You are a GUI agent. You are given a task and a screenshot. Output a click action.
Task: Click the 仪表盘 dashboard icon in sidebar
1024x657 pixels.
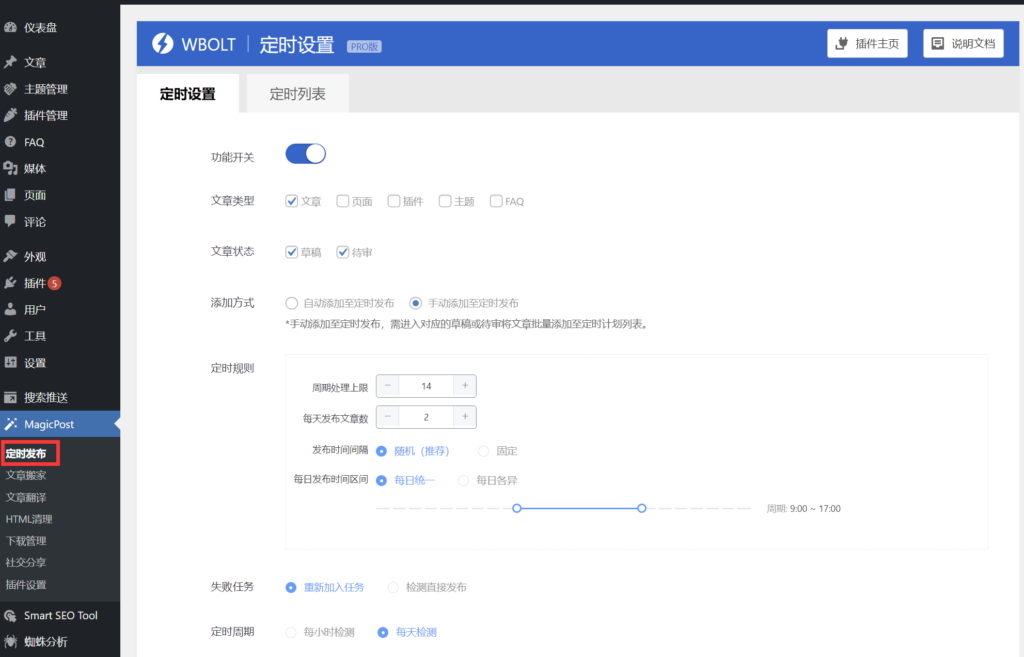point(10,28)
